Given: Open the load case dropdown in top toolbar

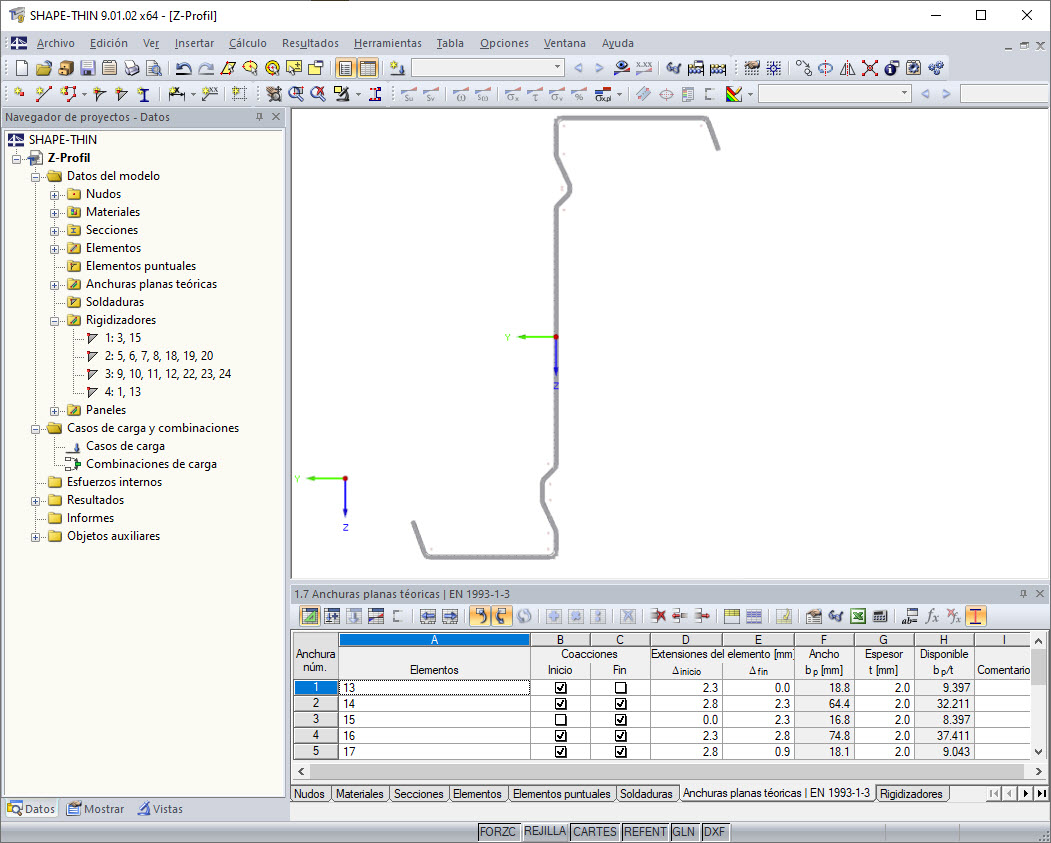Looking at the screenshot, I should pos(557,68).
